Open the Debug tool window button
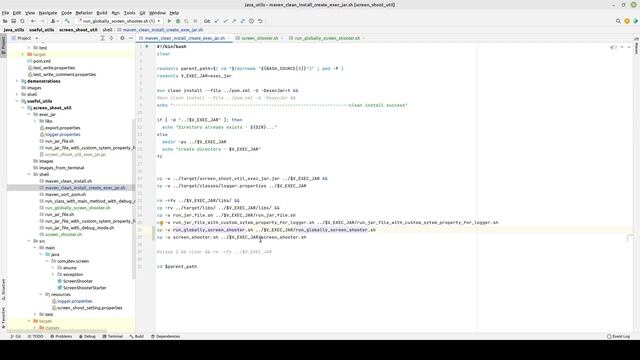The height and width of the screenshot is (360, 640). pos(87,336)
